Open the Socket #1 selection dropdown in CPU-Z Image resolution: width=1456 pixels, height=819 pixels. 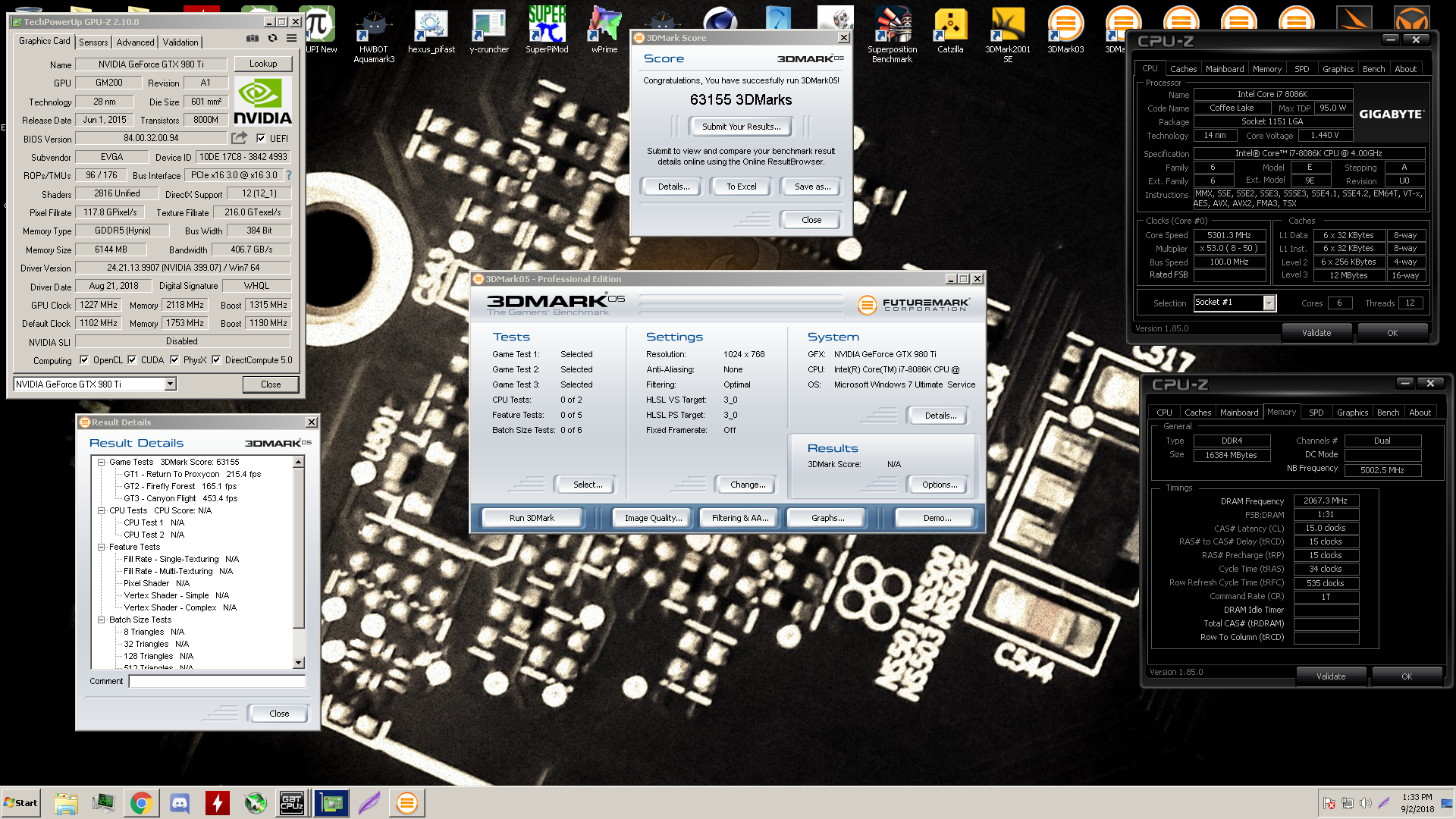pos(1269,303)
